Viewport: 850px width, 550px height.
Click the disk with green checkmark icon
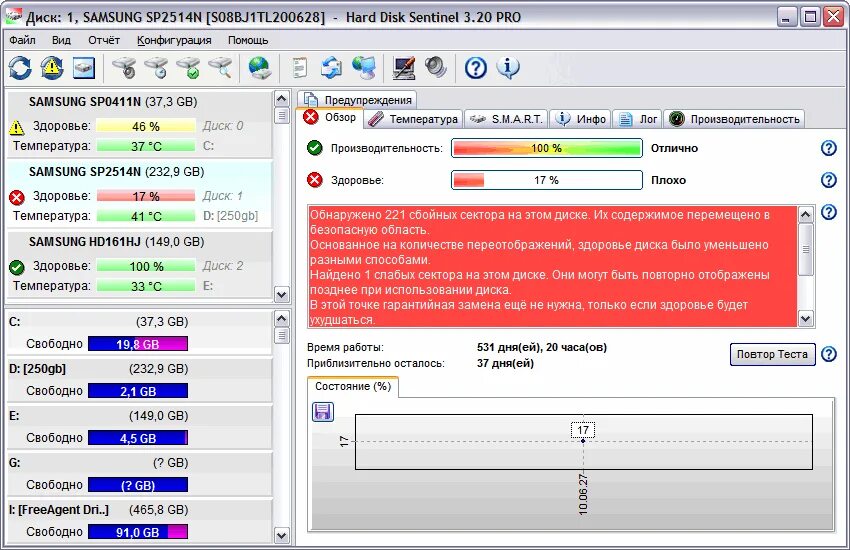click(188, 68)
